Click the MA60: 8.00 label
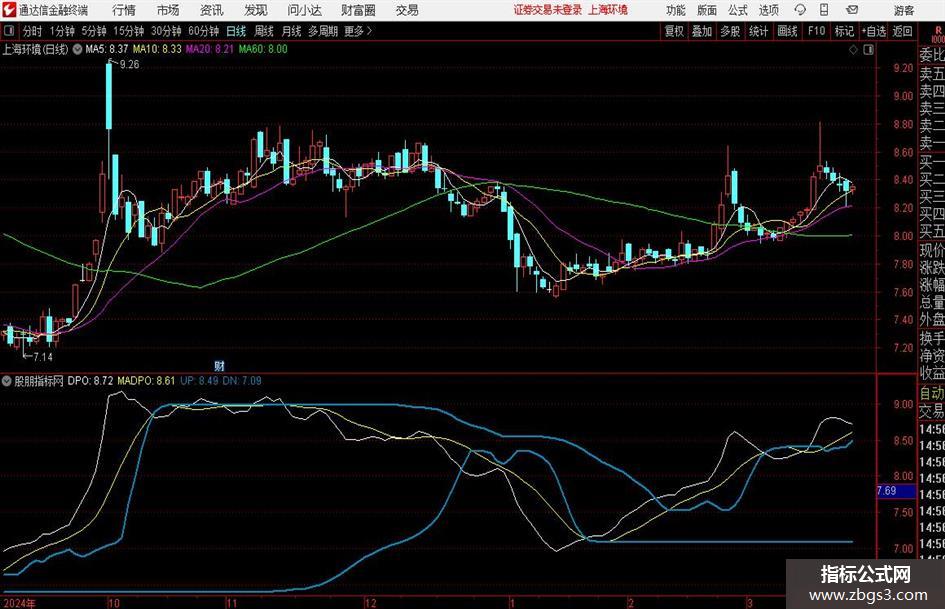 click(263, 49)
